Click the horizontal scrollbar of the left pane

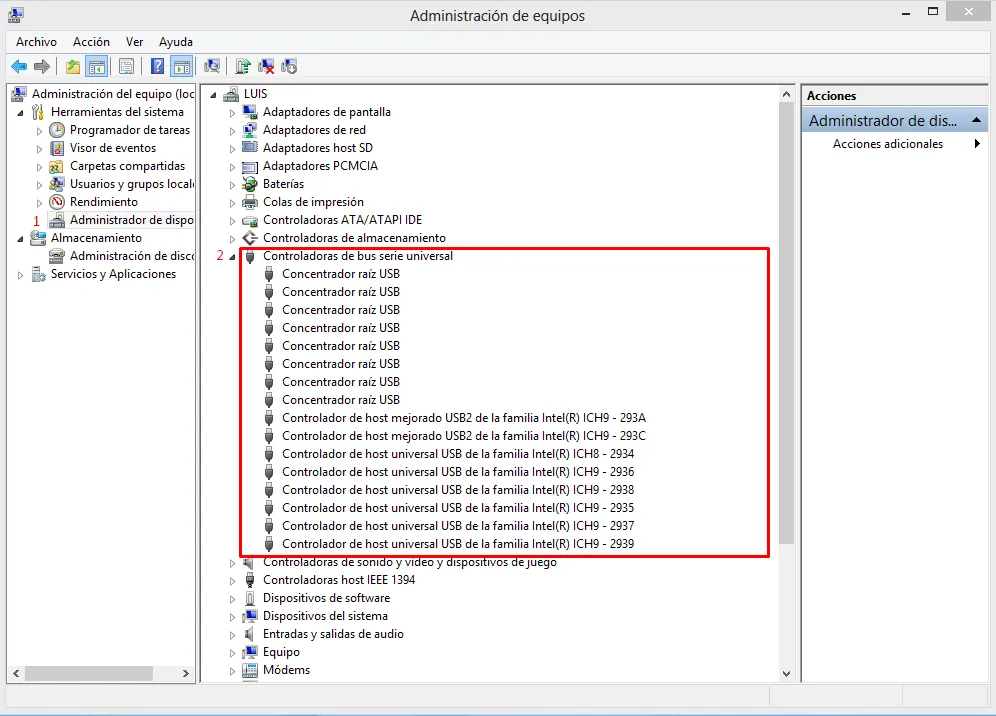click(90, 674)
